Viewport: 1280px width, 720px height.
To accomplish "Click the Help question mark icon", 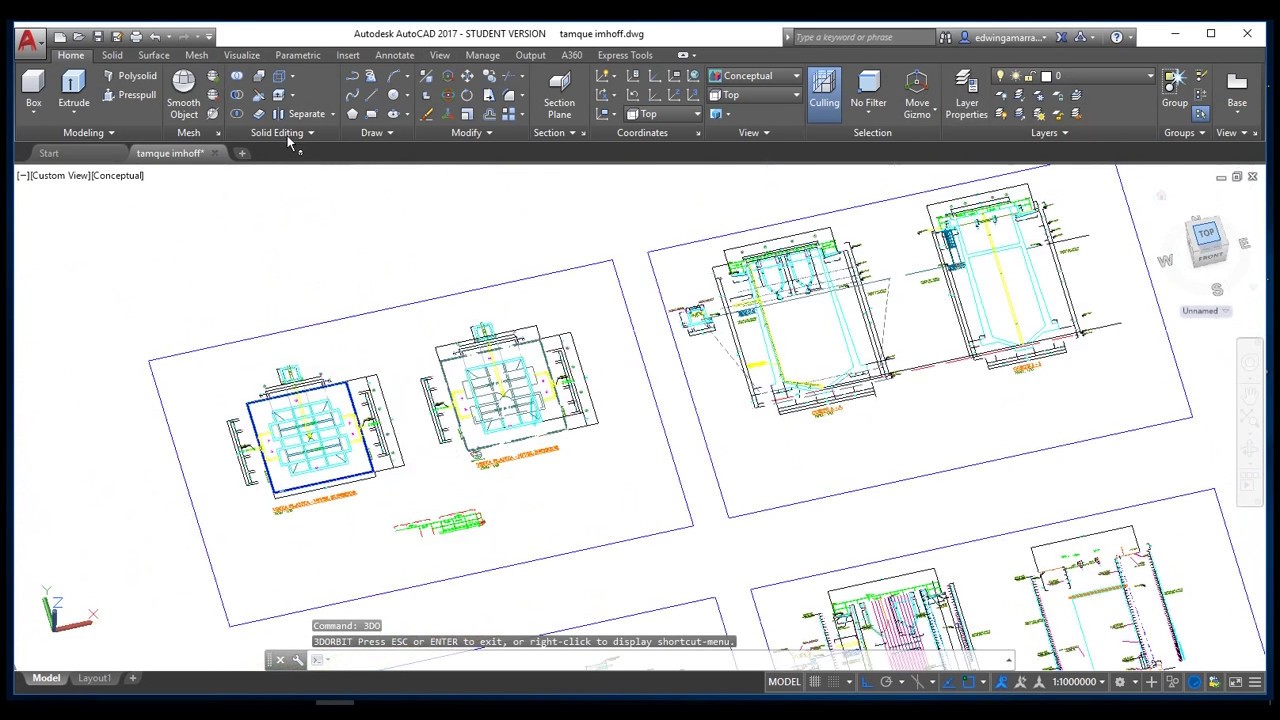I will point(1116,37).
